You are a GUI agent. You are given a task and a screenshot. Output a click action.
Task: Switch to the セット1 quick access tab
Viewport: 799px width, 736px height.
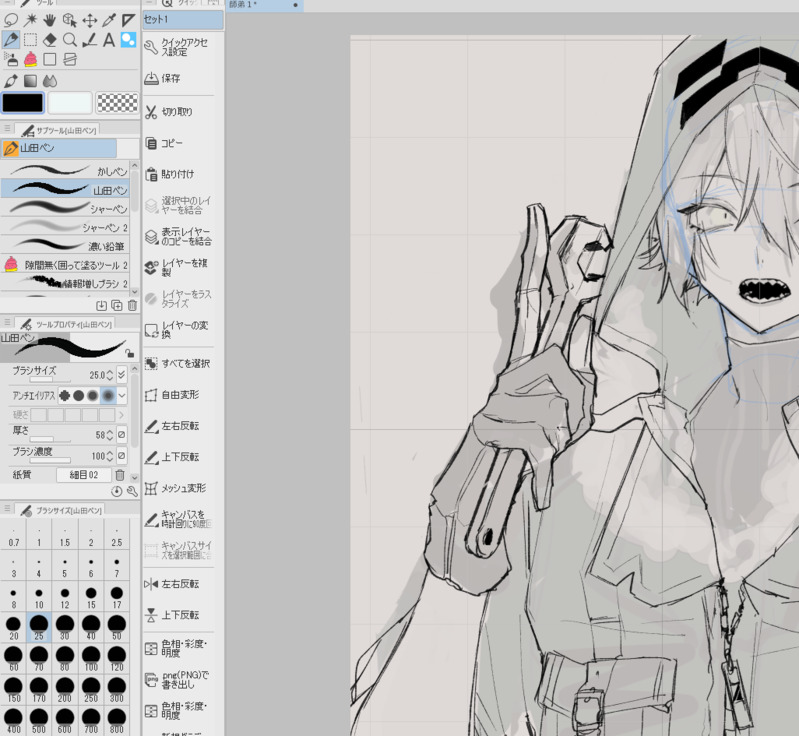[x=182, y=20]
